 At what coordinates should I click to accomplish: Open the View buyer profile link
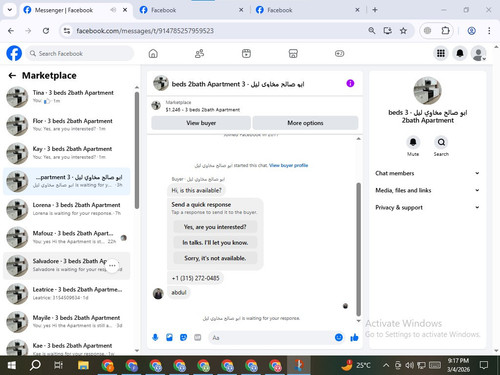pos(288,165)
